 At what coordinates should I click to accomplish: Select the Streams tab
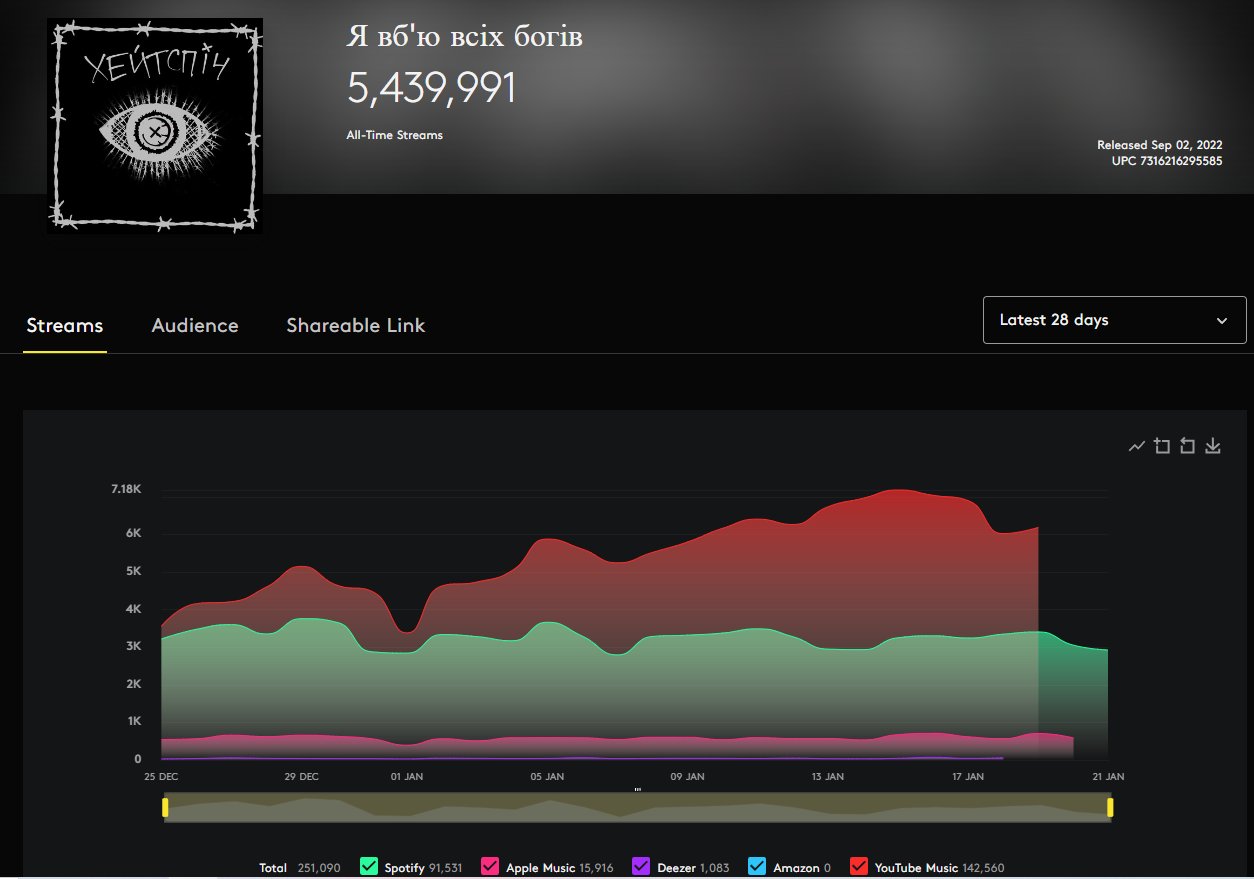coord(65,326)
